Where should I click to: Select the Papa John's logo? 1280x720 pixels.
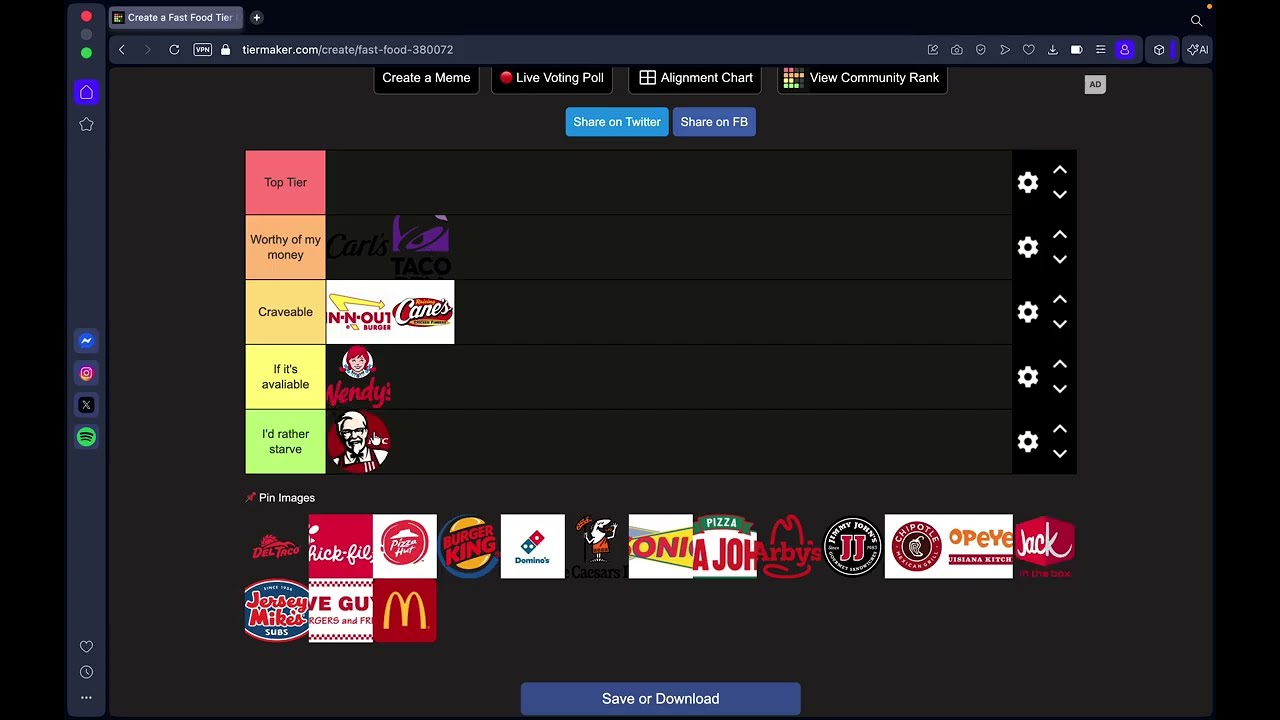724,547
